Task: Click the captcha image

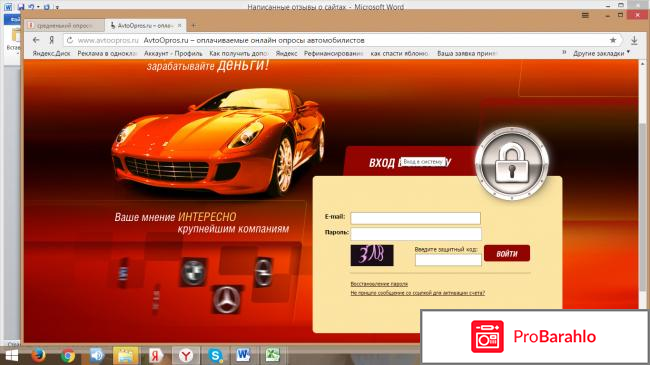Action: [x=372, y=255]
